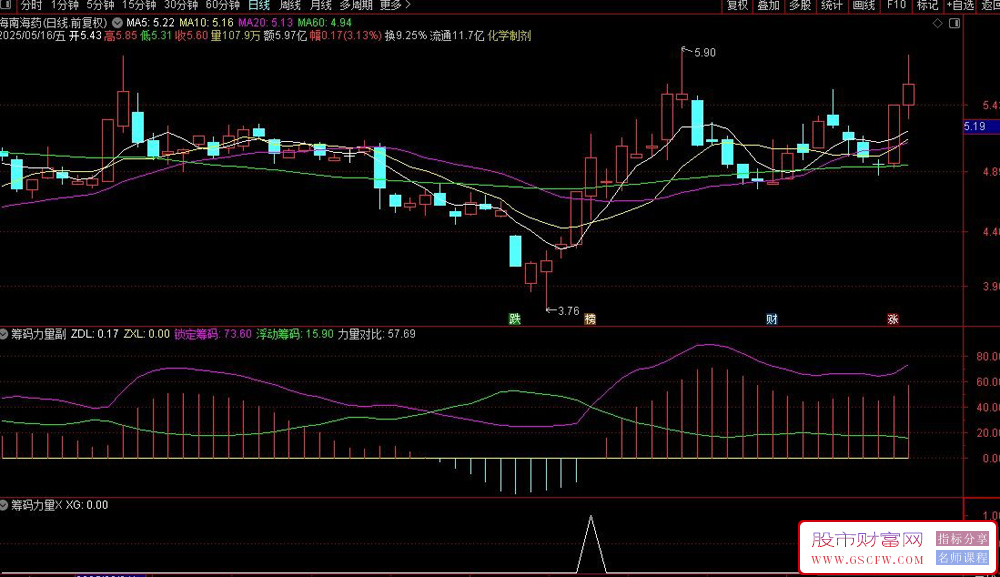Click the XG signal spike in bottom panel
This screenshot has height=577, width=1000.
click(x=591, y=543)
